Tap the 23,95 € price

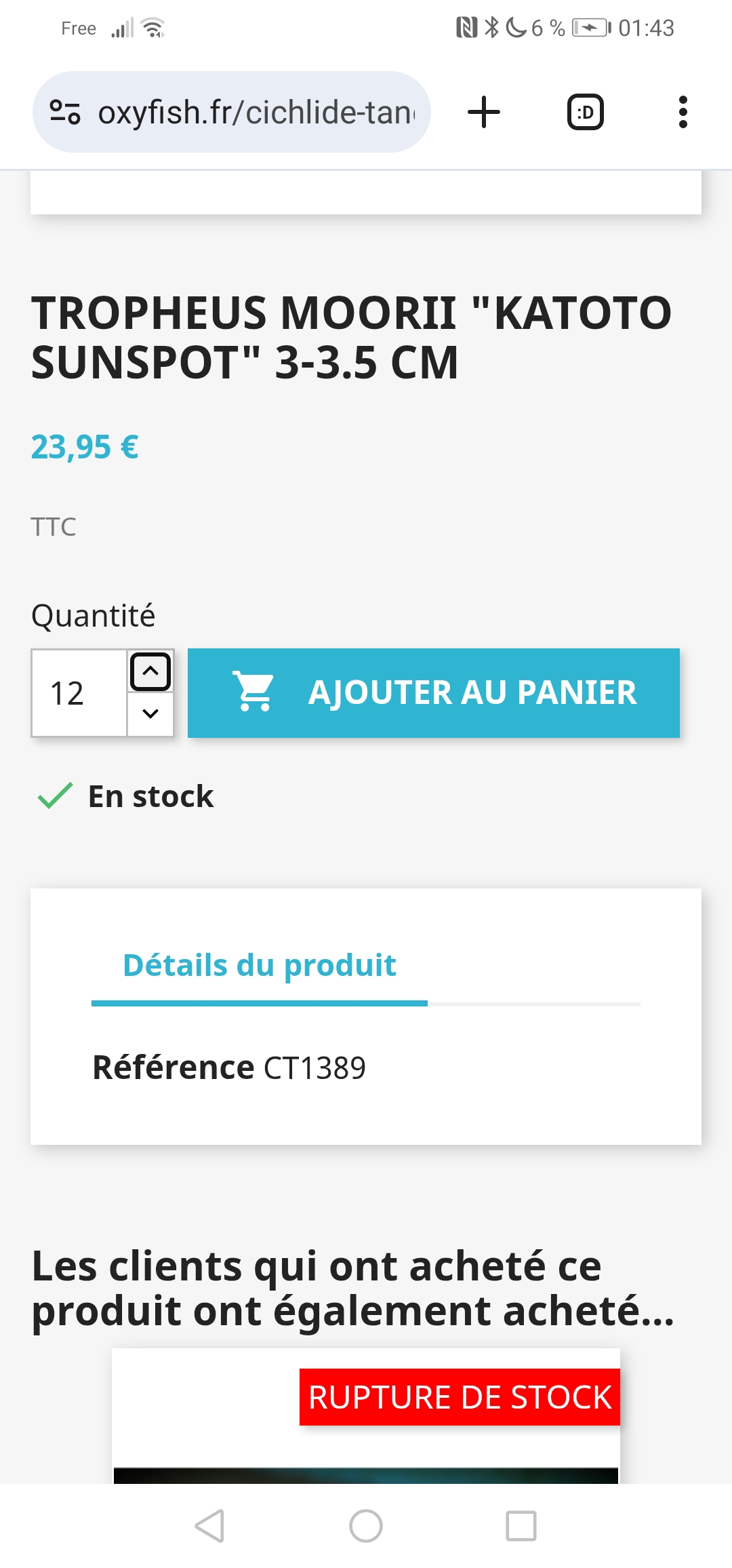(x=85, y=447)
